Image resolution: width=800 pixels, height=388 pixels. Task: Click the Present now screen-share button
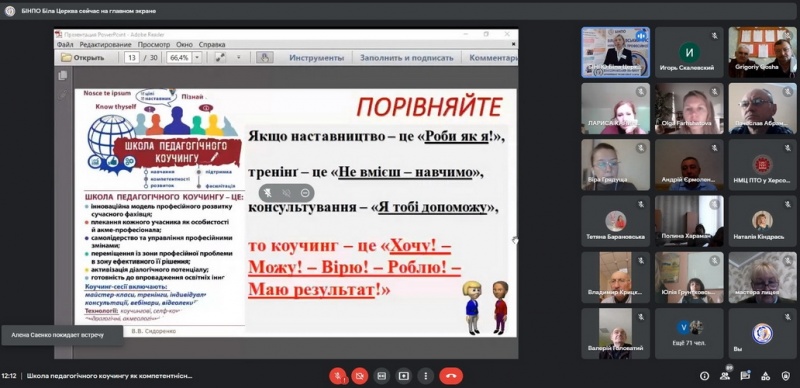404,376
